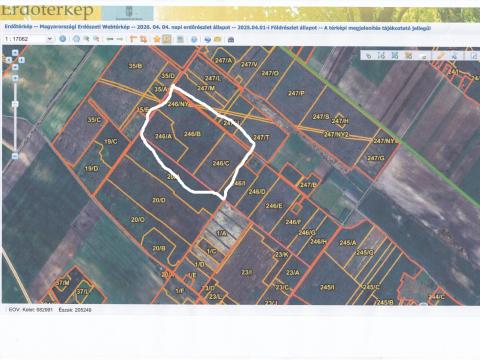Image resolution: width=480 pixels, height=360 pixels.
Task: Click the yellow message icon
Action: 218,39
